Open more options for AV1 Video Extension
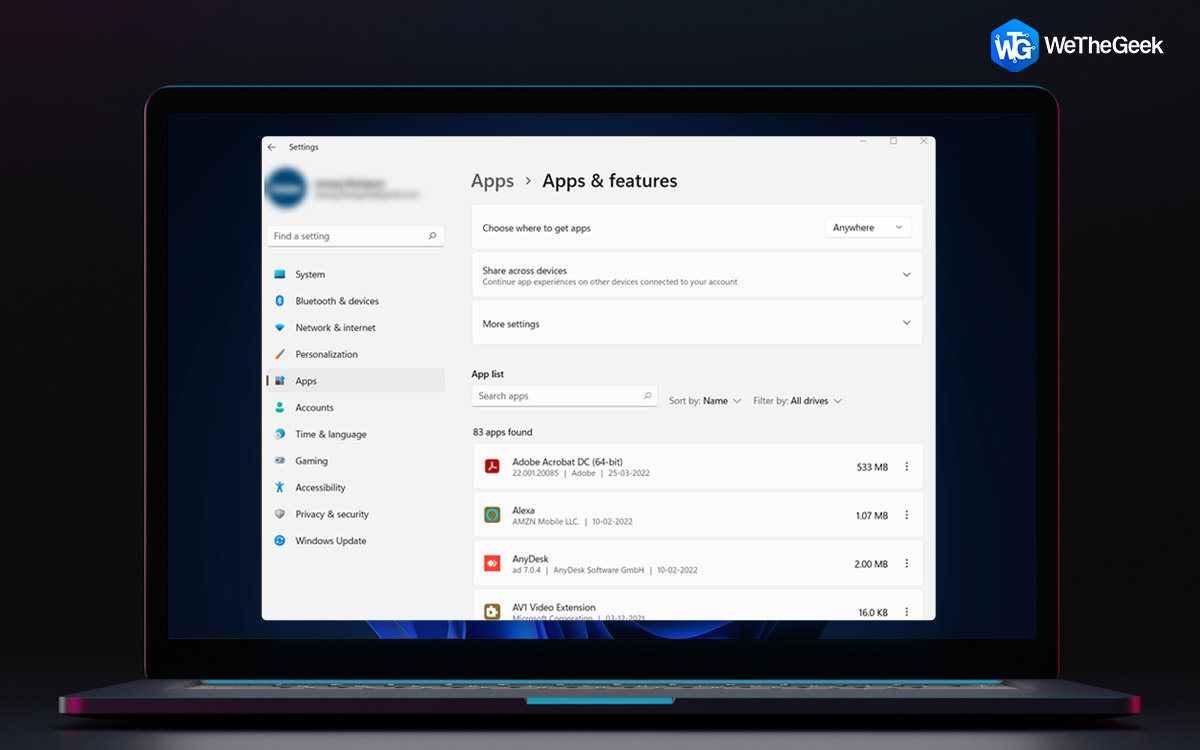 click(907, 612)
